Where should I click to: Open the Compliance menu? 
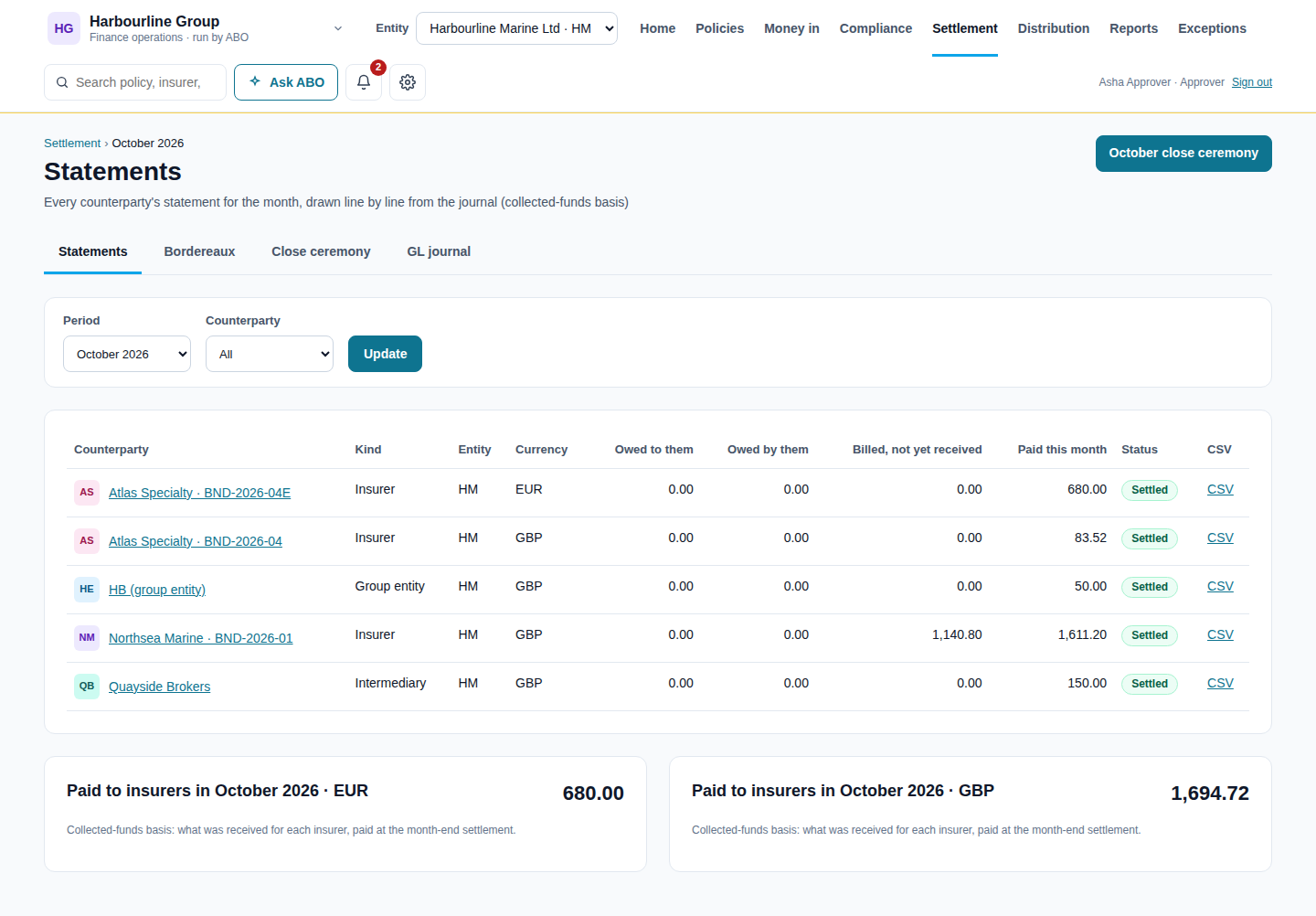click(x=876, y=28)
